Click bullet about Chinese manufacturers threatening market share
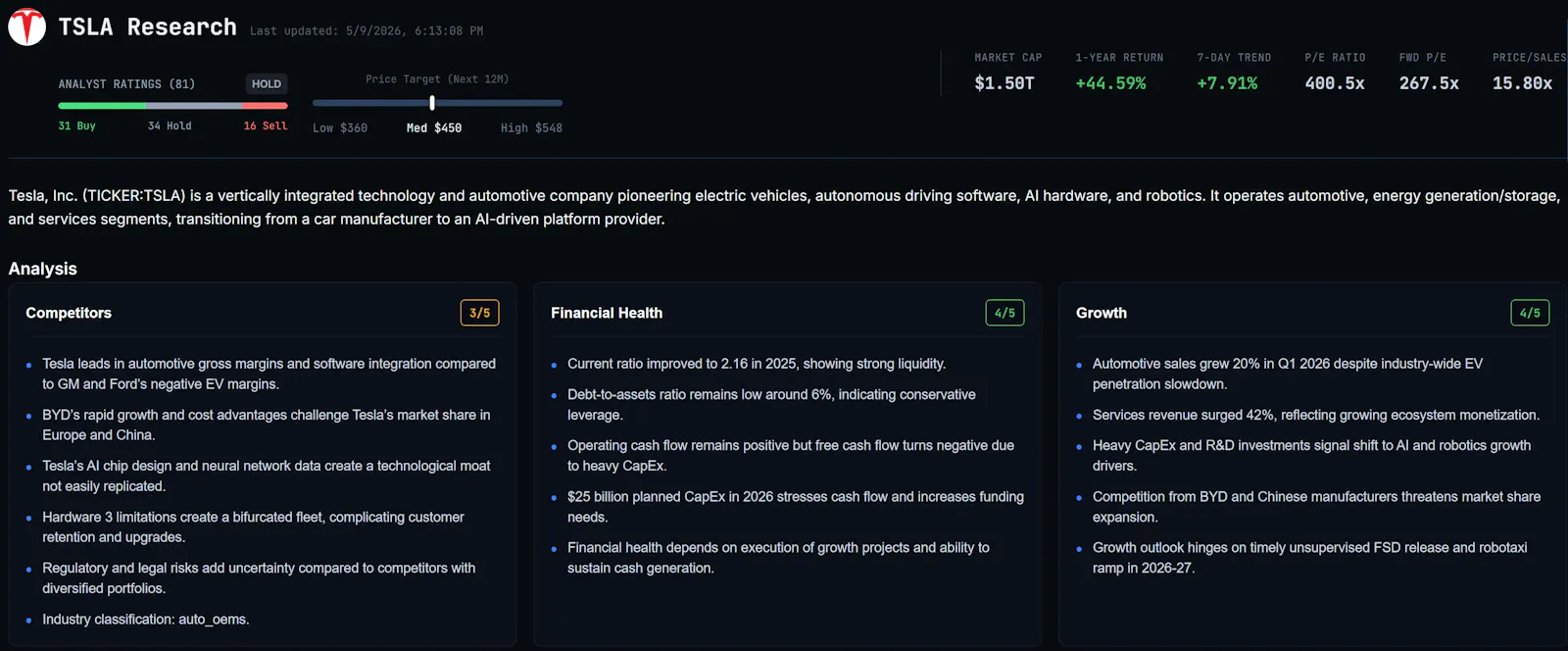 pyautogui.click(x=1317, y=507)
